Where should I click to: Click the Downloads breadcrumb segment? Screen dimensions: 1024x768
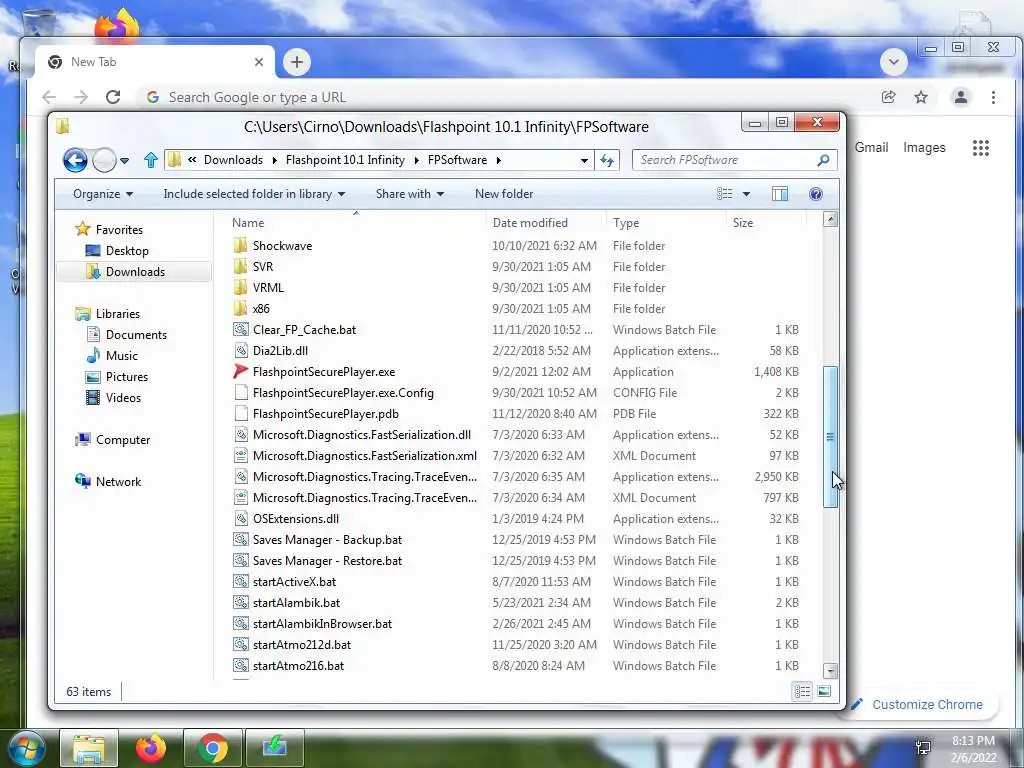point(233,160)
